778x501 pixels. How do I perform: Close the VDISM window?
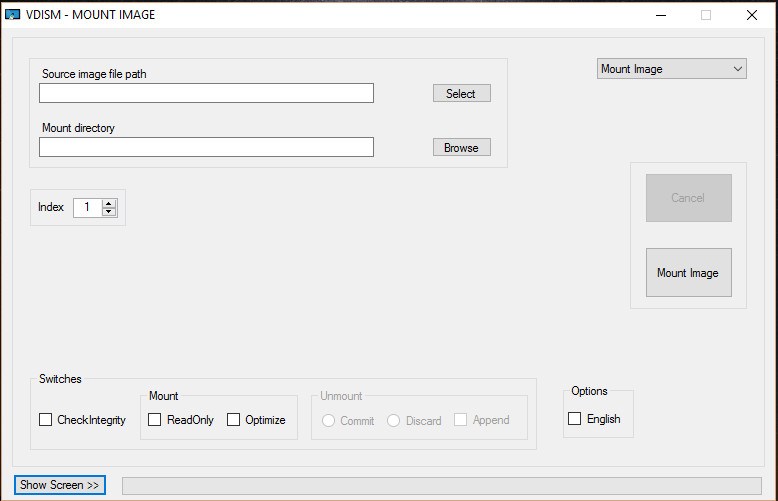coord(752,15)
